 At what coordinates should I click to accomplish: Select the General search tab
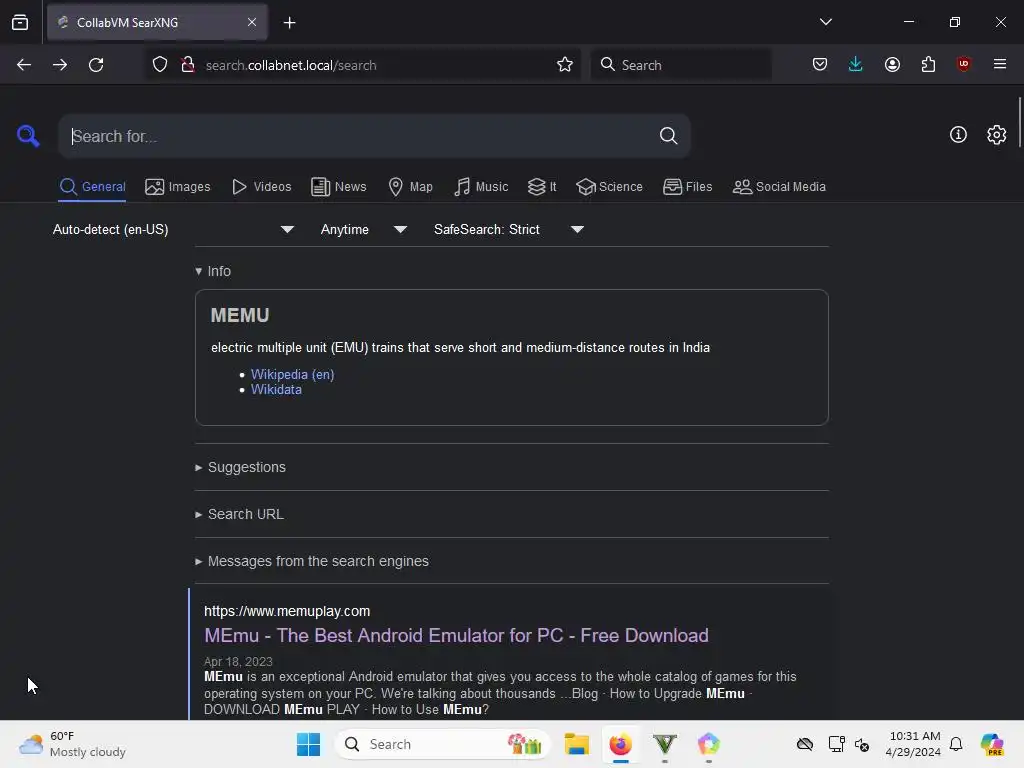[x=92, y=187]
